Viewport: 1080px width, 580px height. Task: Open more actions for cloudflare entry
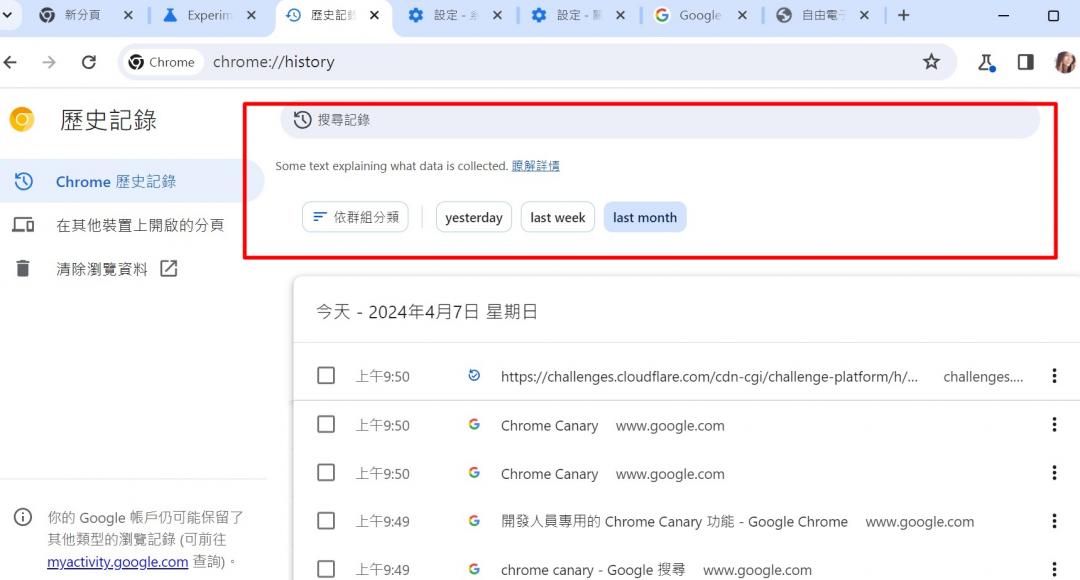(1054, 376)
